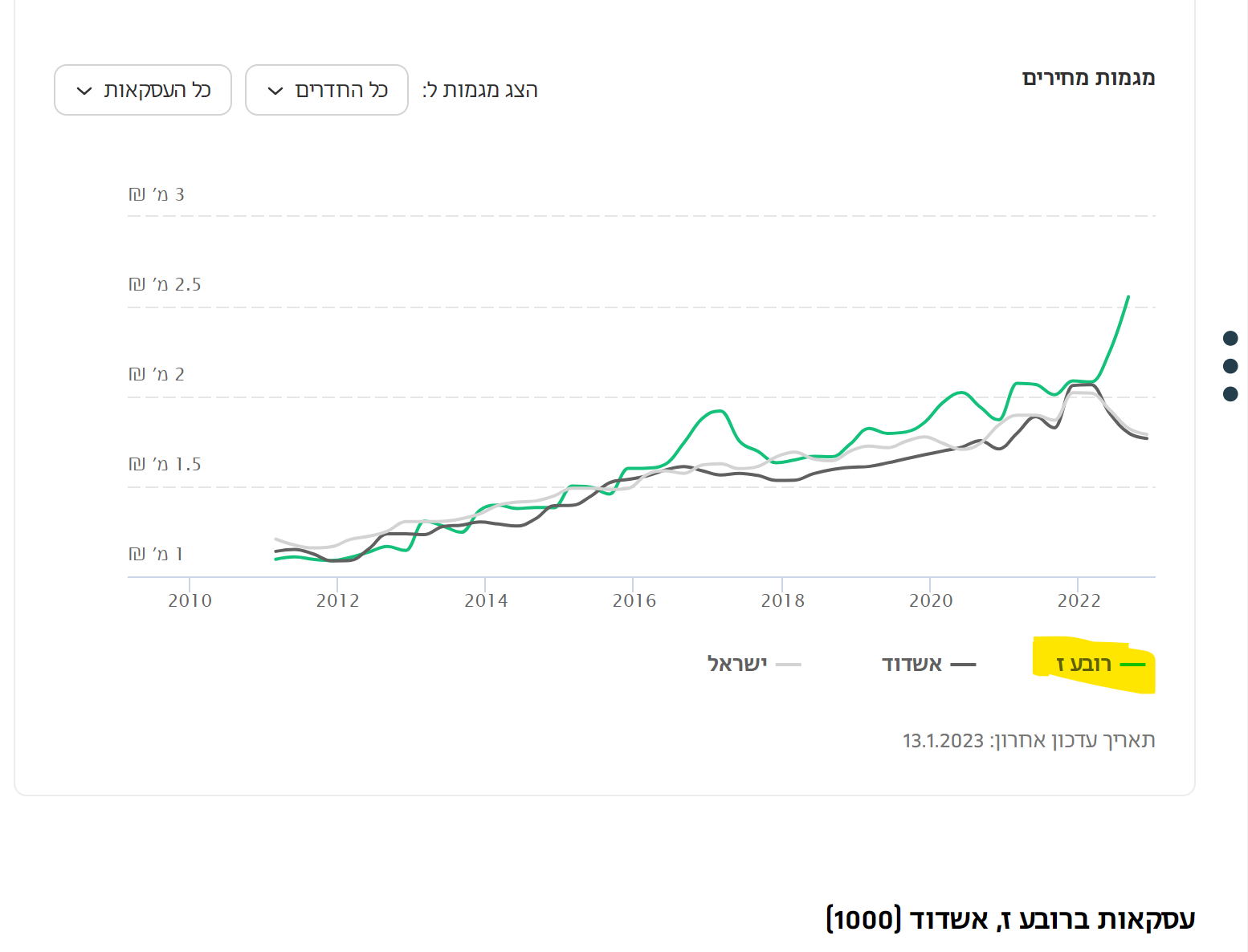Click the chevron arrow inside כל העסקאות
The width and height of the screenshot is (1248, 952).
pos(84,91)
